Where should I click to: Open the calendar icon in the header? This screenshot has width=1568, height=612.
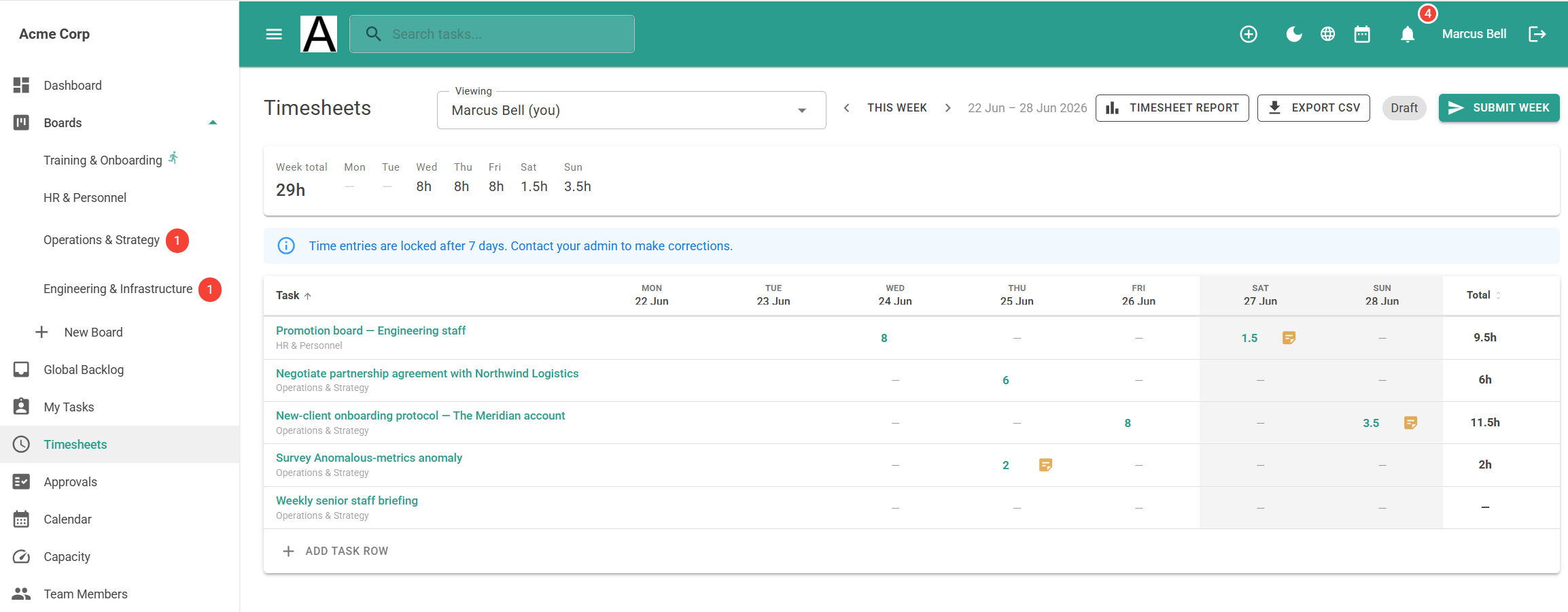tap(1362, 34)
